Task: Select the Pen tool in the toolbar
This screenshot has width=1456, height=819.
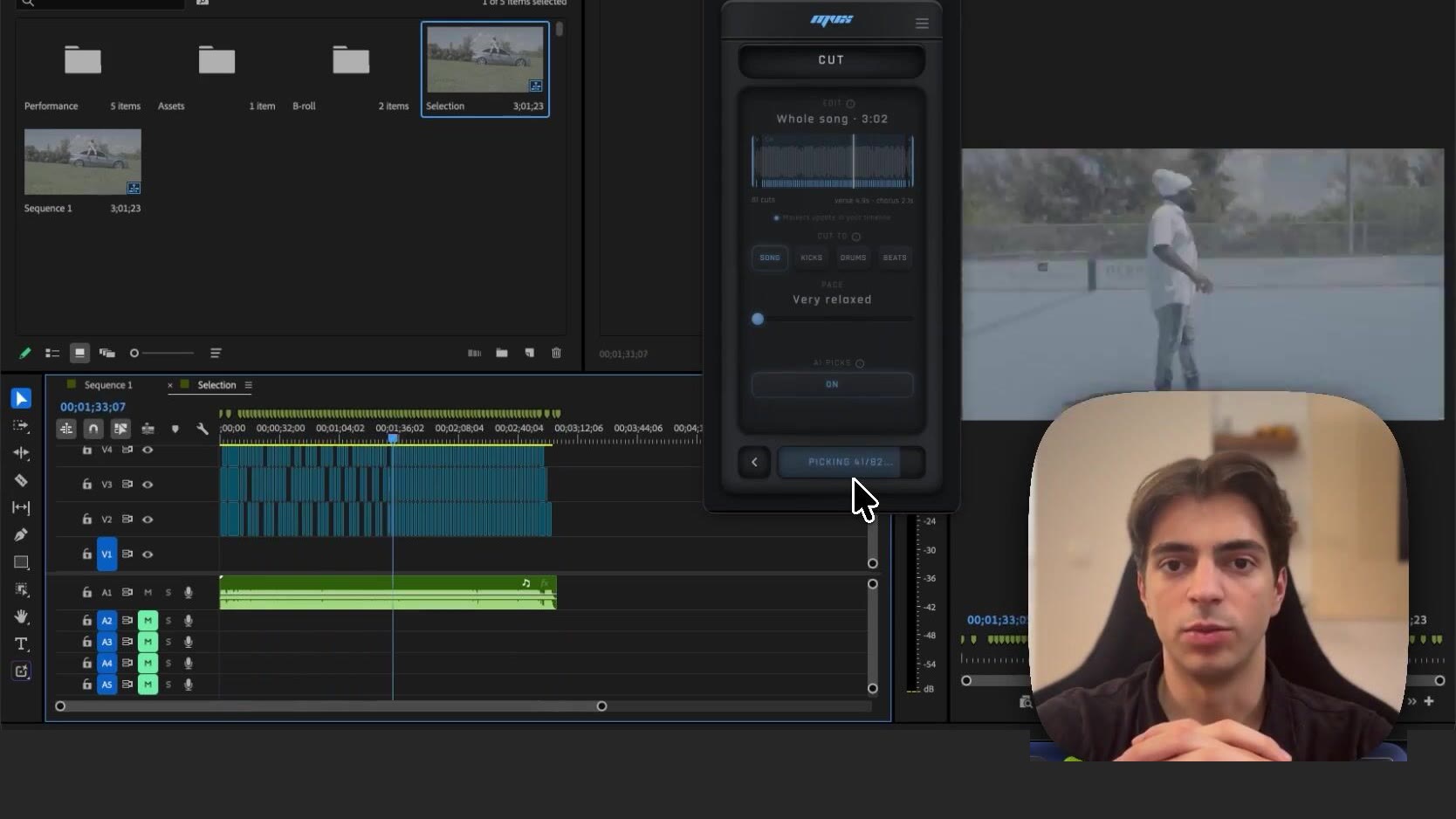Action: [21, 534]
